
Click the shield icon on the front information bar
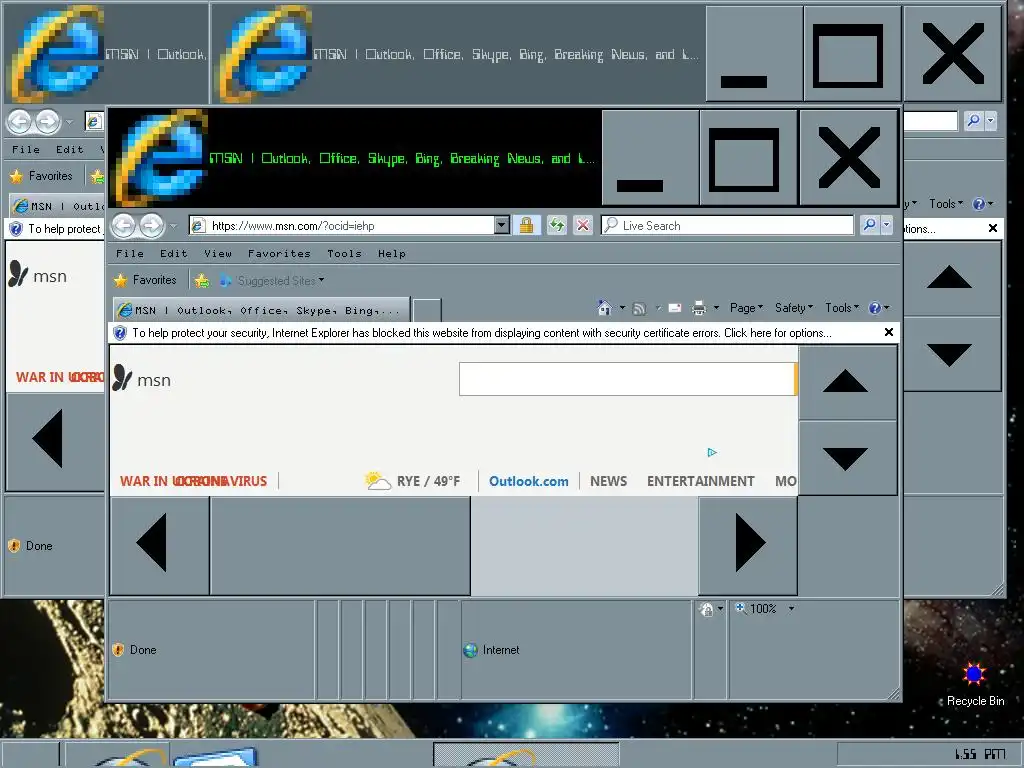pyautogui.click(x=120, y=333)
